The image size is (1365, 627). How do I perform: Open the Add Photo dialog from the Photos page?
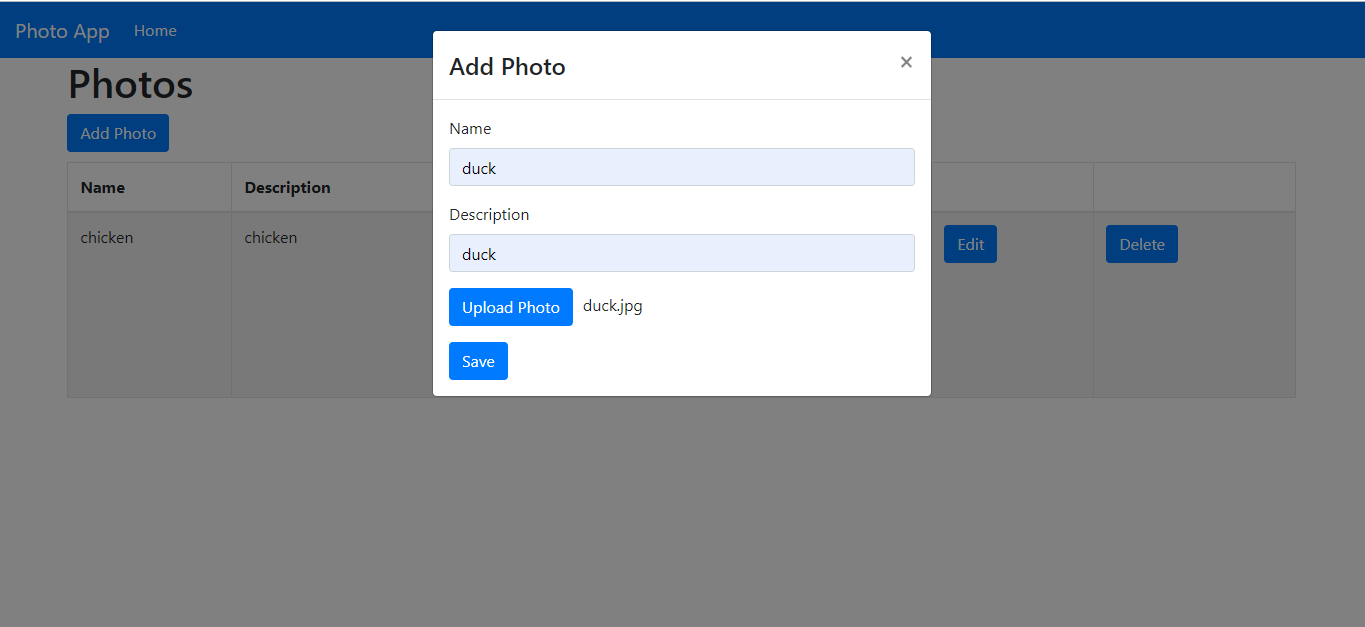117,132
